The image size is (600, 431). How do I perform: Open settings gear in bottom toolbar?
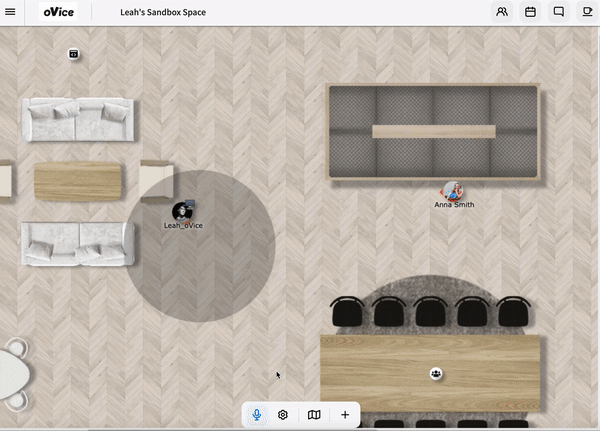click(283, 415)
